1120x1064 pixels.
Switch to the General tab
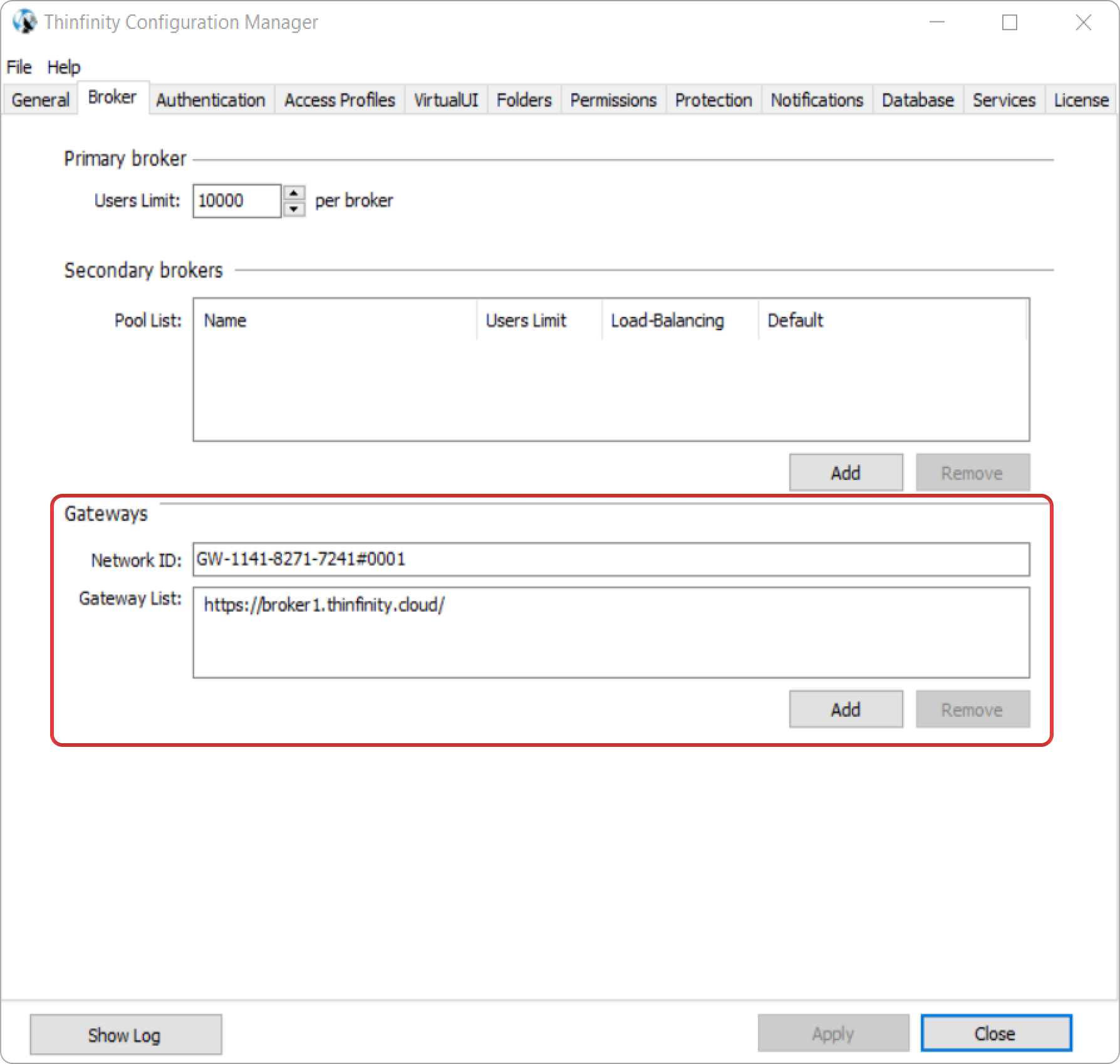(41, 100)
